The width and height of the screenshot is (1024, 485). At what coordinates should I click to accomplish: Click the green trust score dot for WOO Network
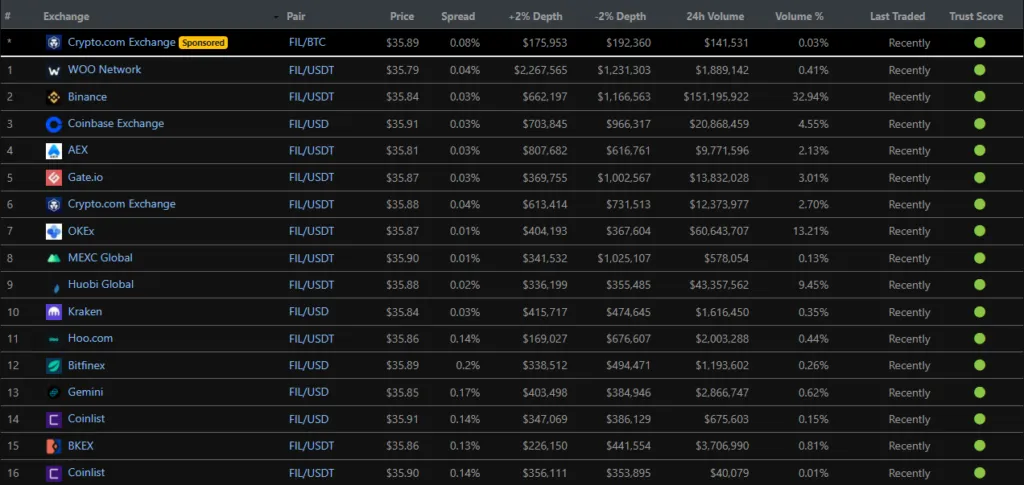tap(979, 70)
